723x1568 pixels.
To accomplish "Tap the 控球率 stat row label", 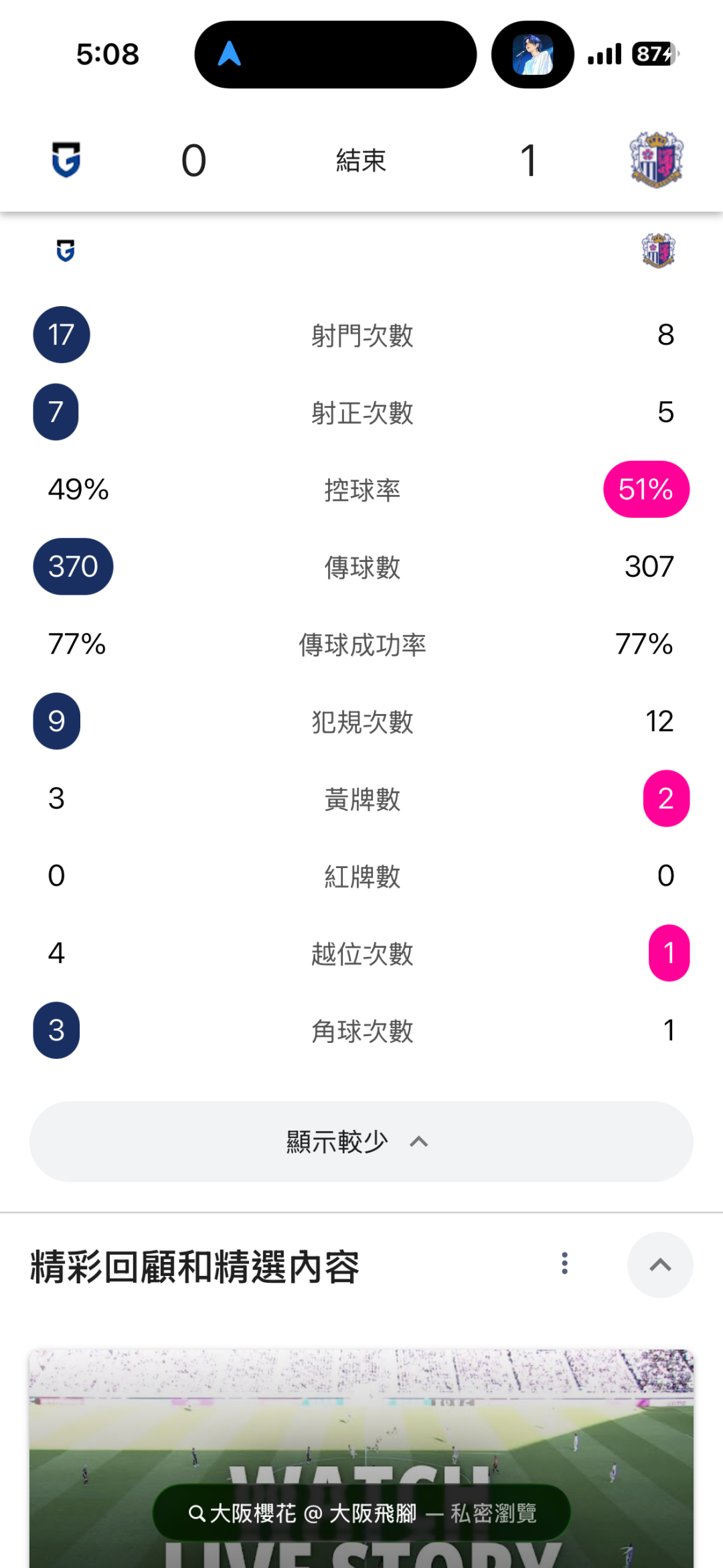I will pyautogui.click(x=362, y=490).
